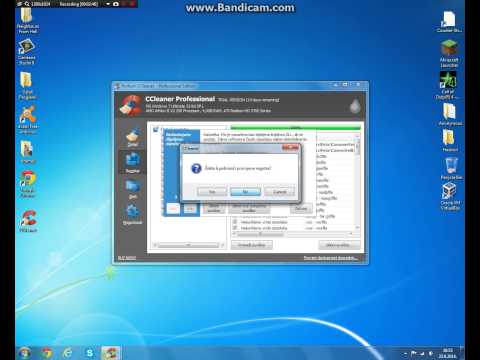Open the CCleaner desktop shortcut
This screenshot has width=480, height=360.
pyautogui.click(x=28, y=221)
